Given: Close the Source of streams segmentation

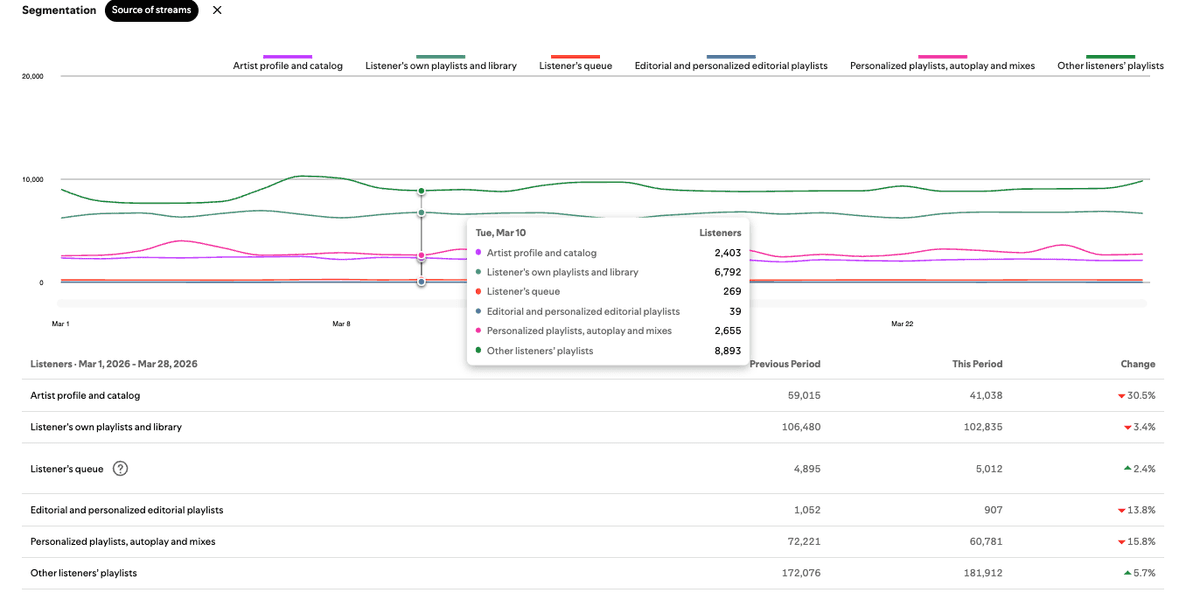Looking at the screenshot, I should (217, 10).
